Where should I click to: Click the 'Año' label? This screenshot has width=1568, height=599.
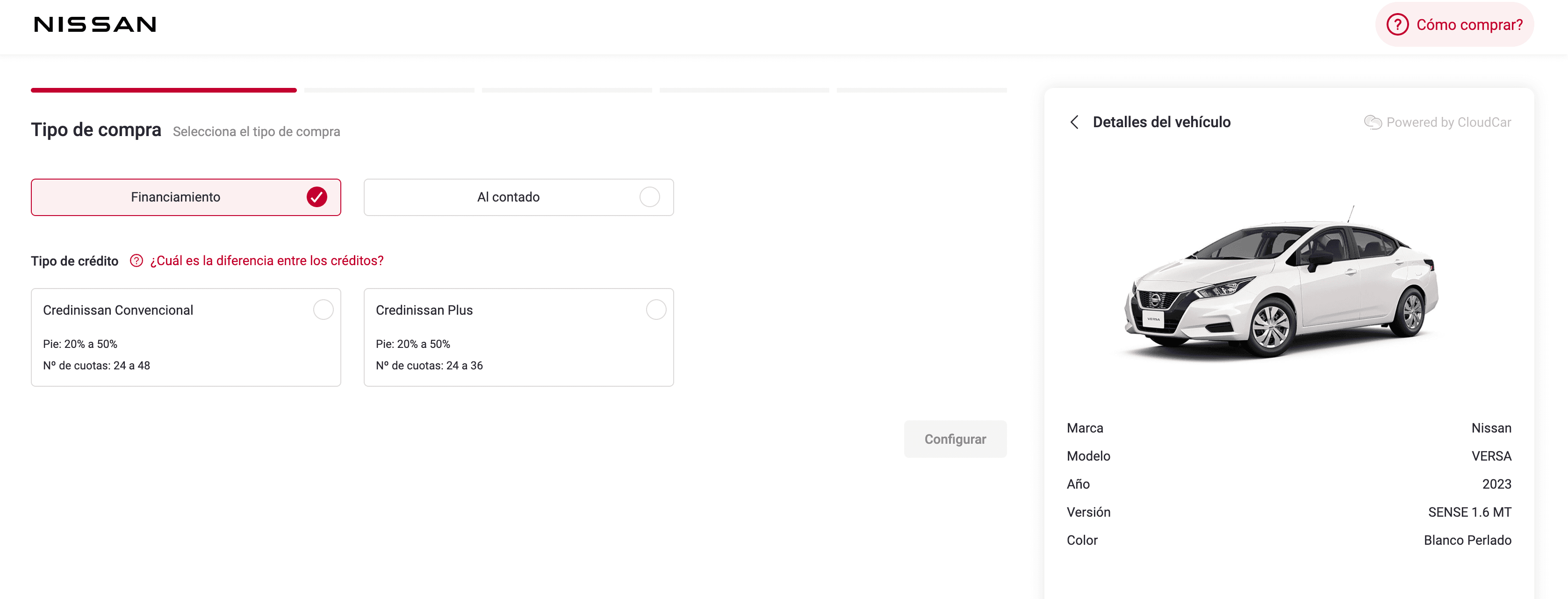click(x=1078, y=484)
